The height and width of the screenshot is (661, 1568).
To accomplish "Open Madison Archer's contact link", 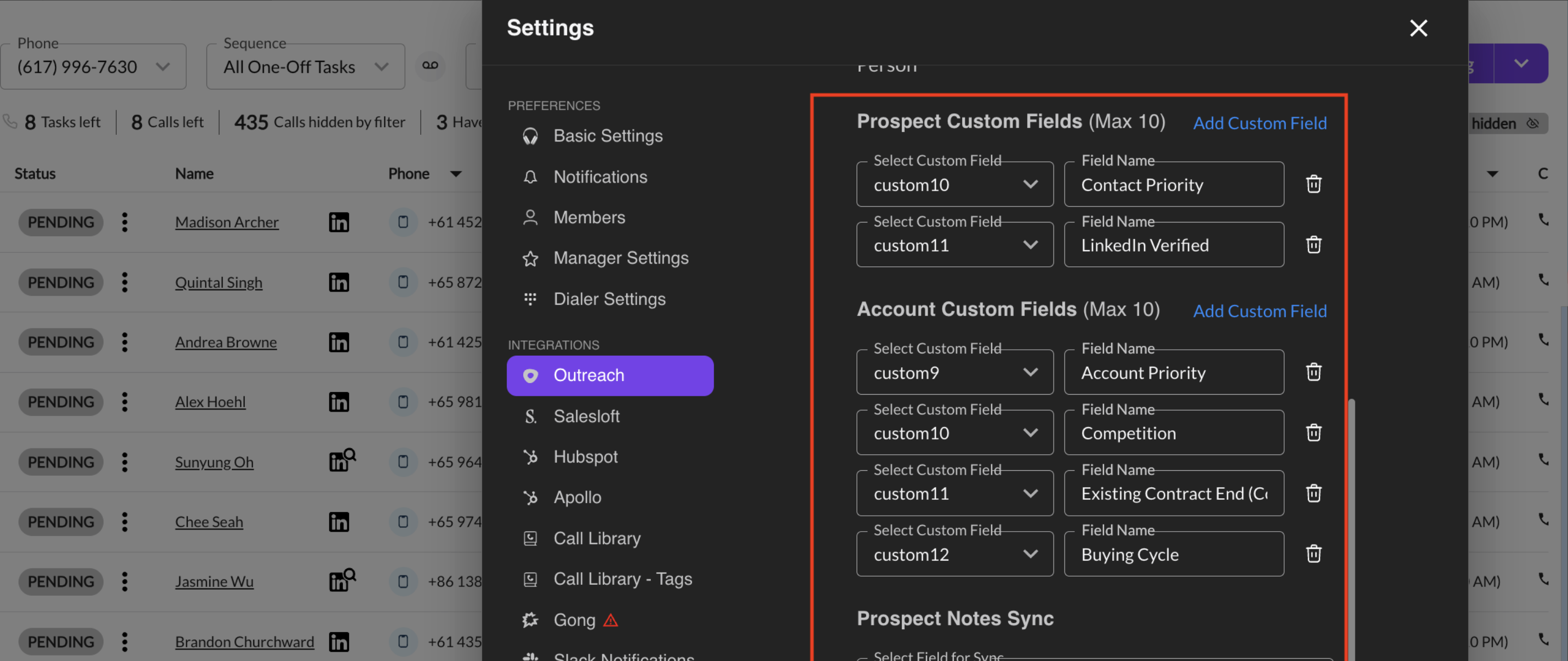I will point(227,223).
